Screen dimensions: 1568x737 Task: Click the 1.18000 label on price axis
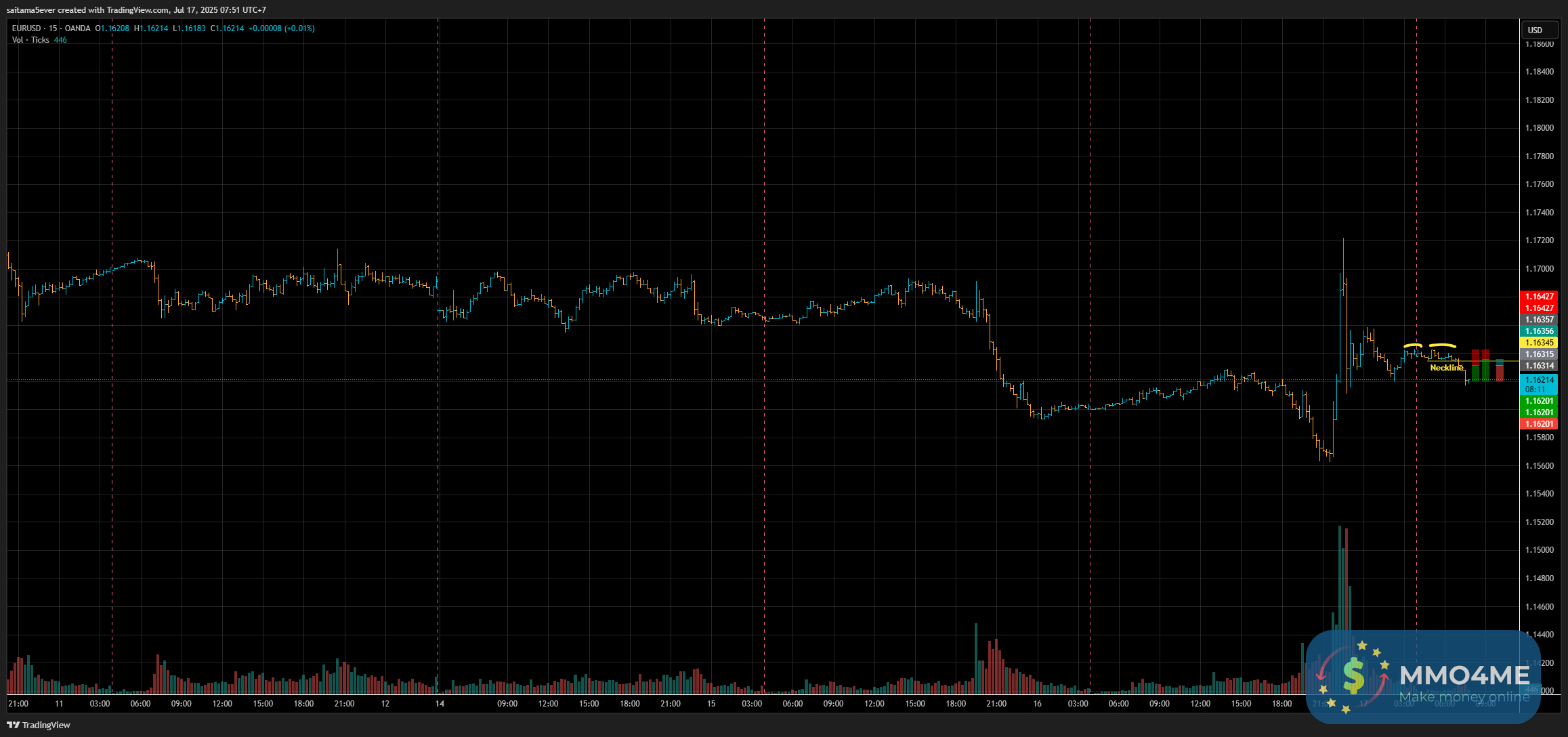[x=1539, y=128]
